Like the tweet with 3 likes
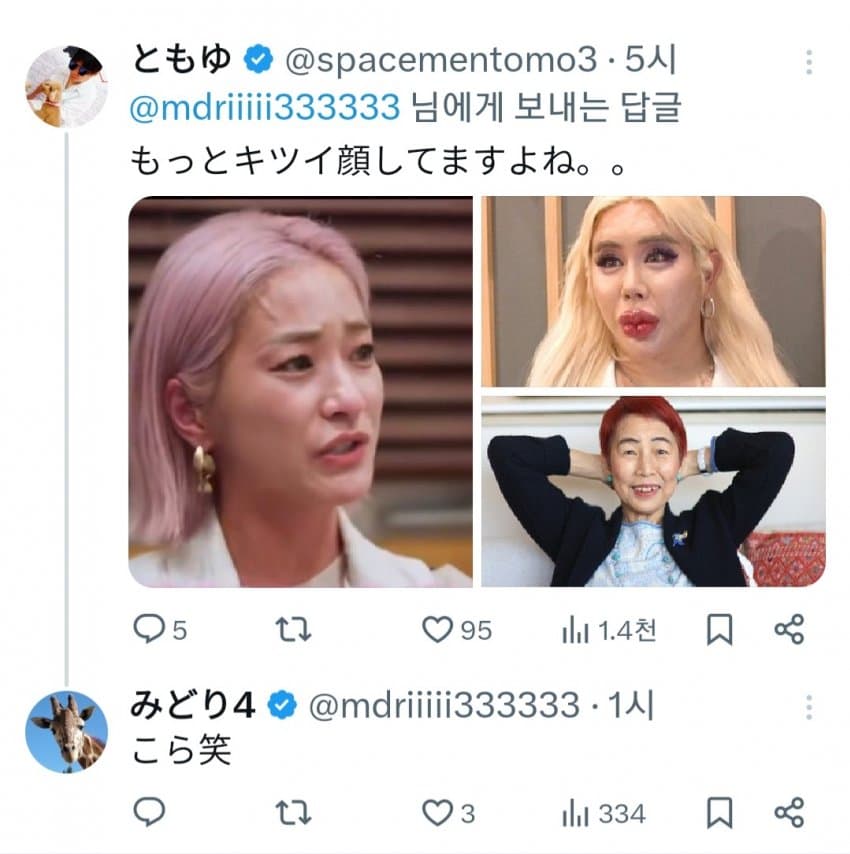 point(438,812)
